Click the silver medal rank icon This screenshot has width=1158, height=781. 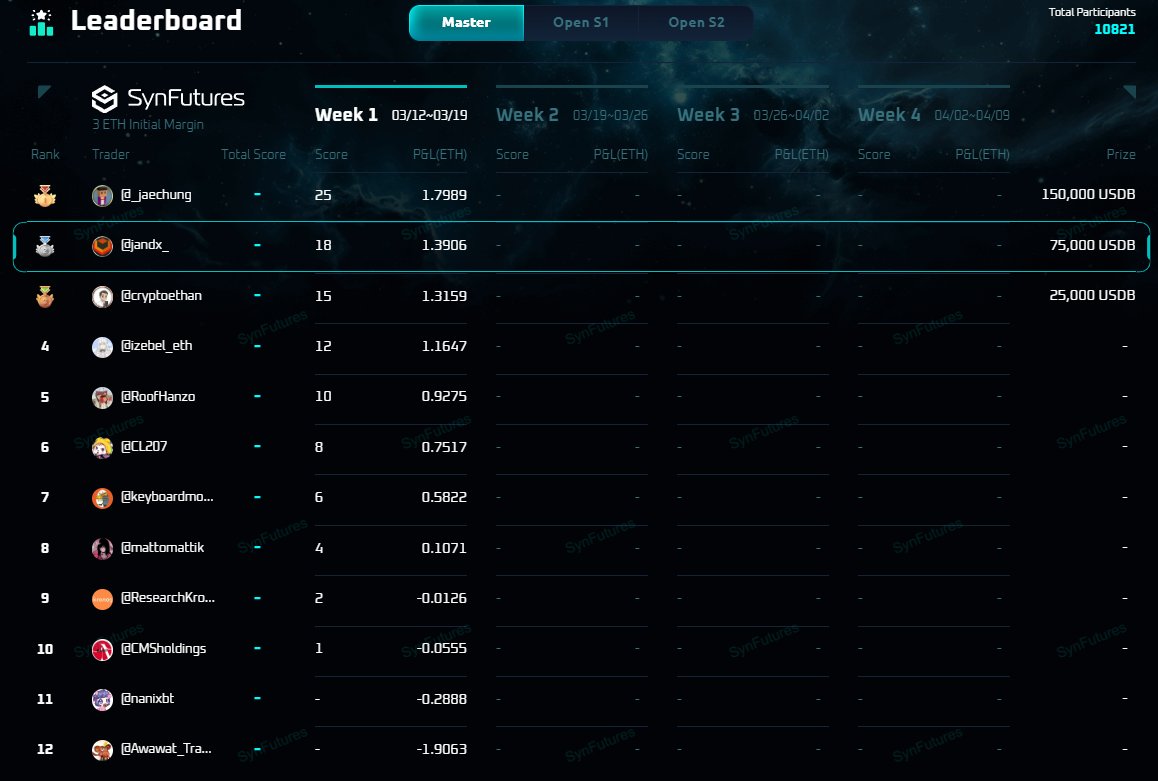coord(45,246)
